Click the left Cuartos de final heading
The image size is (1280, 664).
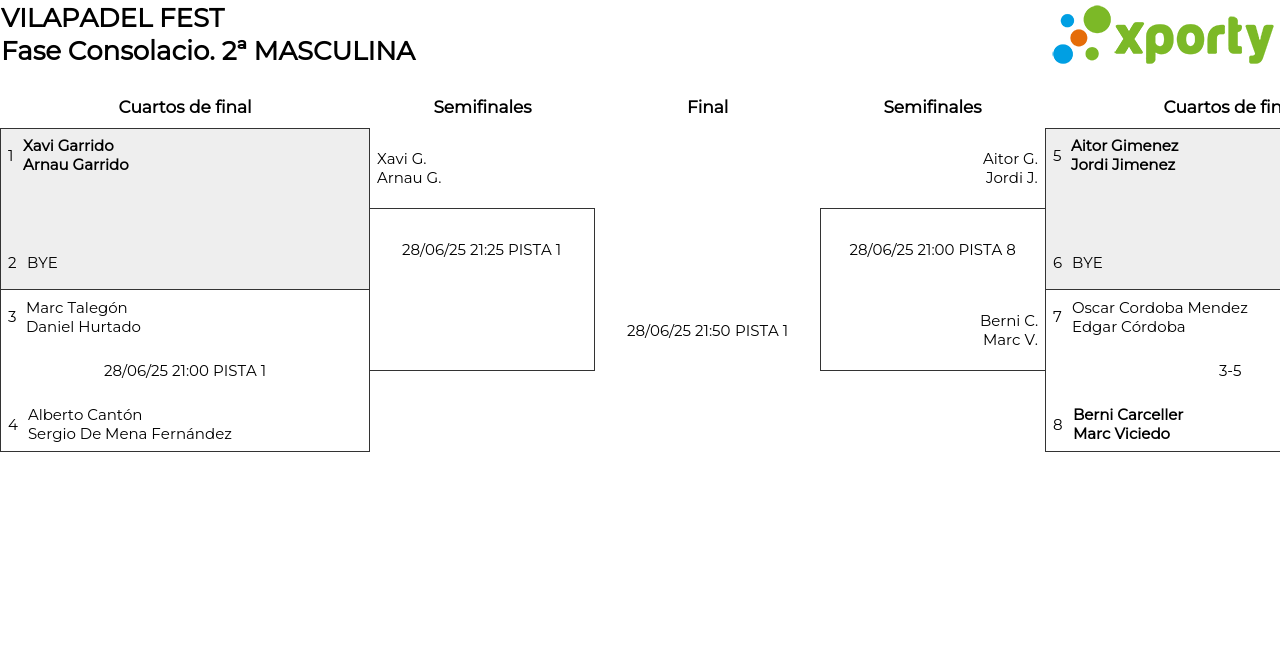tap(185, 107)
